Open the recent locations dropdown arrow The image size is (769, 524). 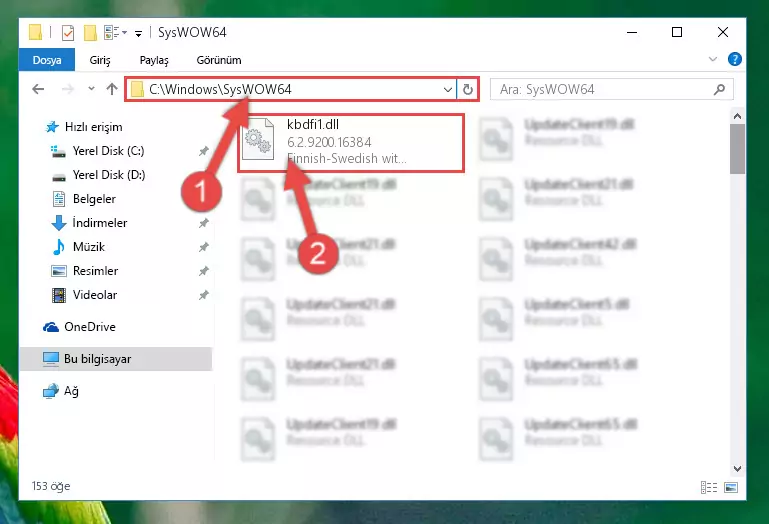91,89
